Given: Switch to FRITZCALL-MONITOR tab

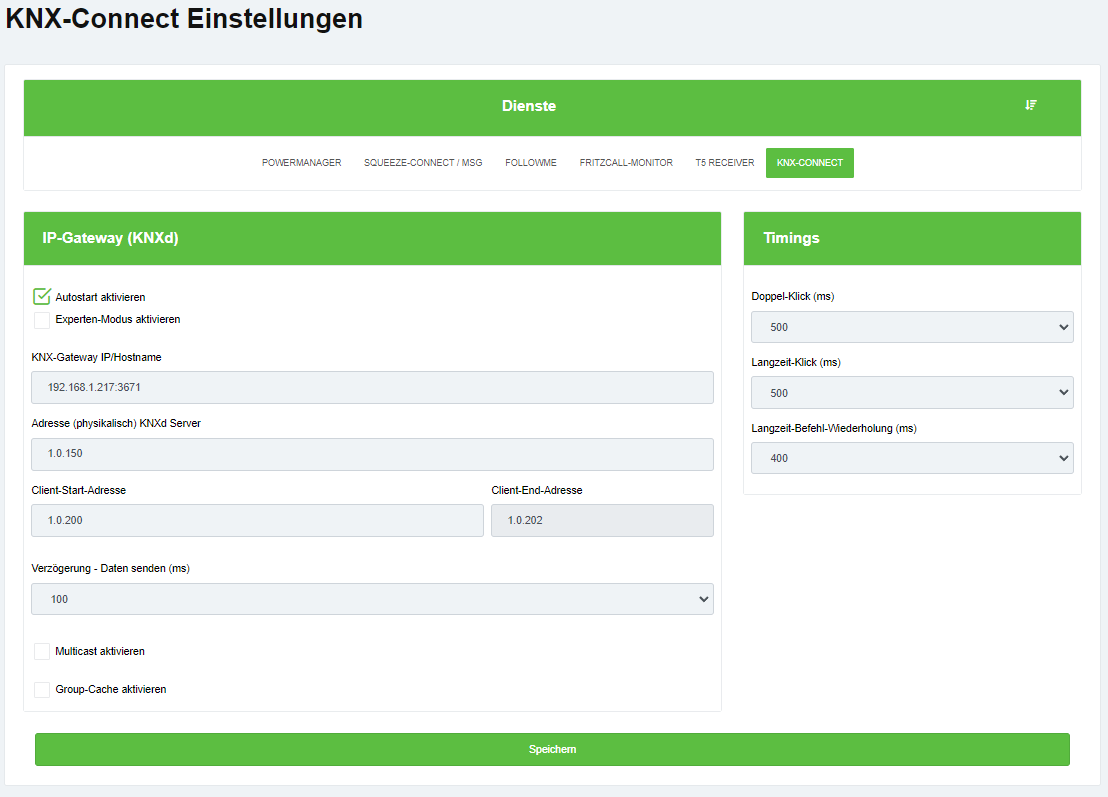Looking at the screenshot, I should coord(626,163).
